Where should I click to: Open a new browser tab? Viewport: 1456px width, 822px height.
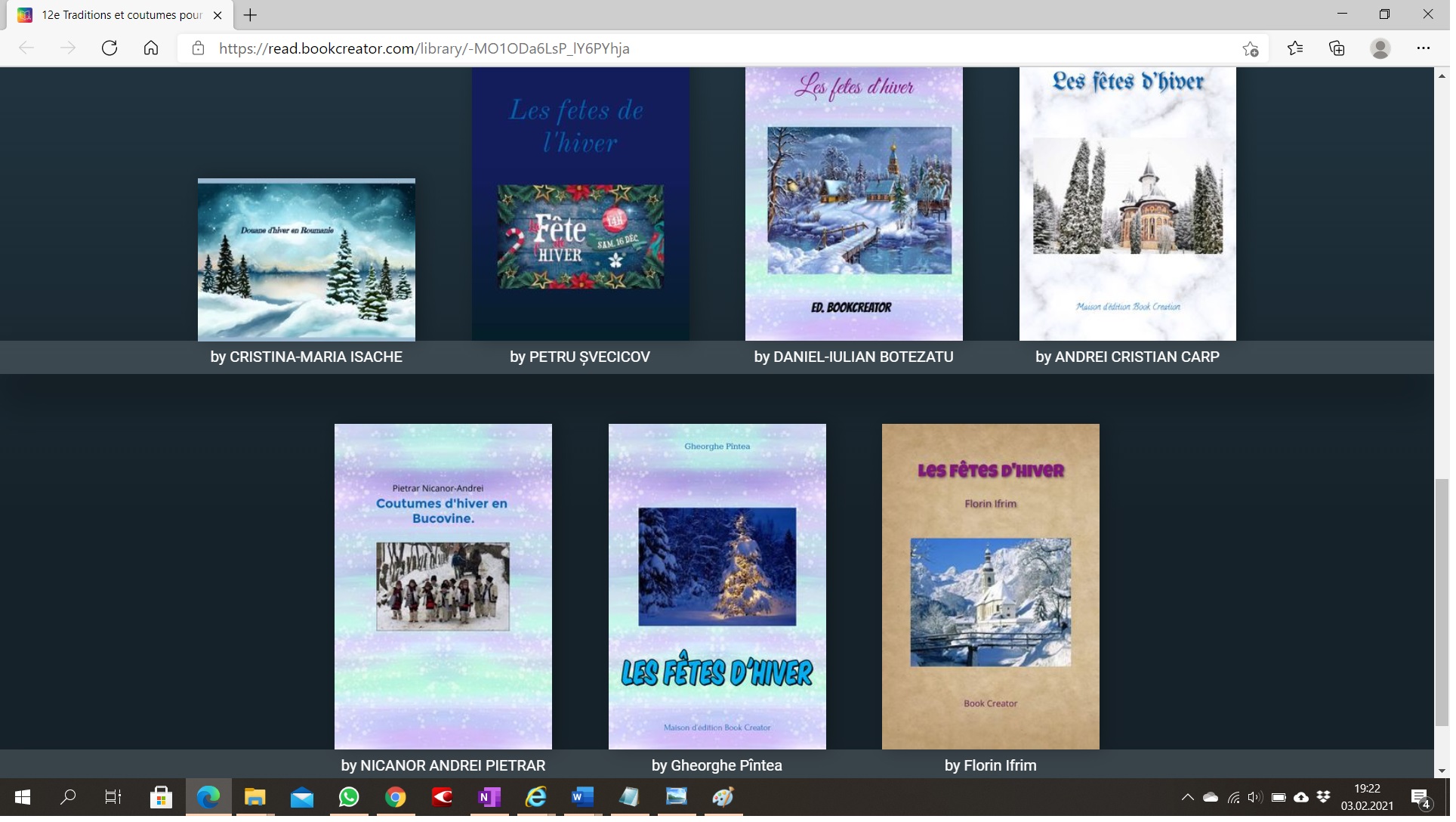tap(251, 15)
